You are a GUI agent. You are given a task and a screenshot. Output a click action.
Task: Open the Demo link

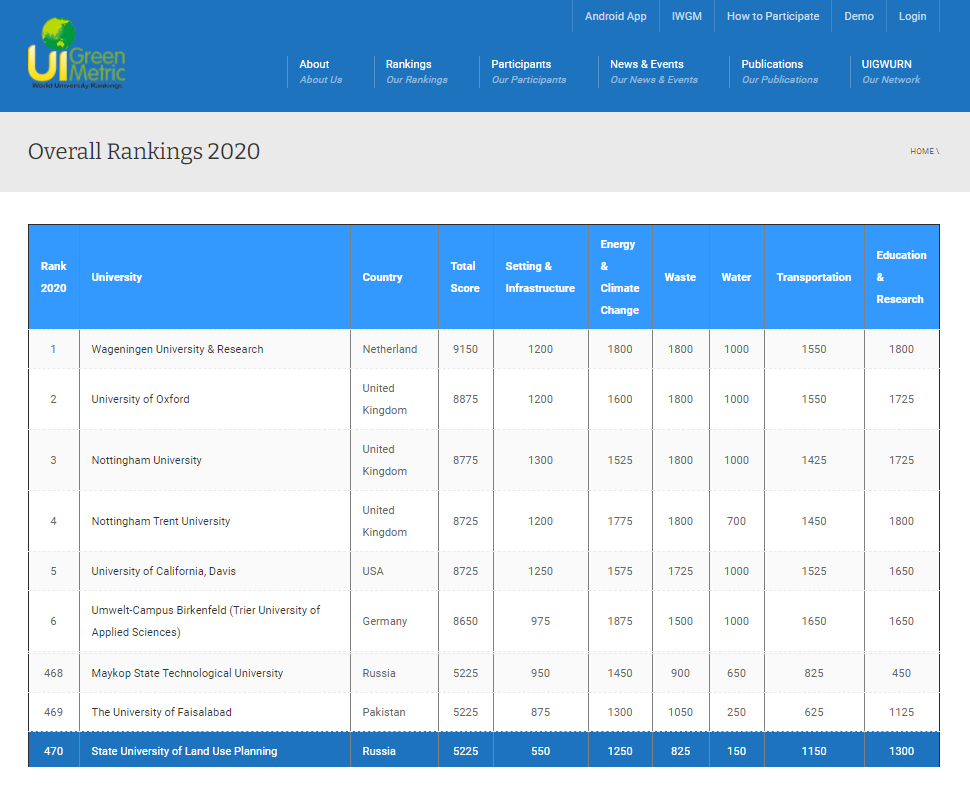click(859, 16)
